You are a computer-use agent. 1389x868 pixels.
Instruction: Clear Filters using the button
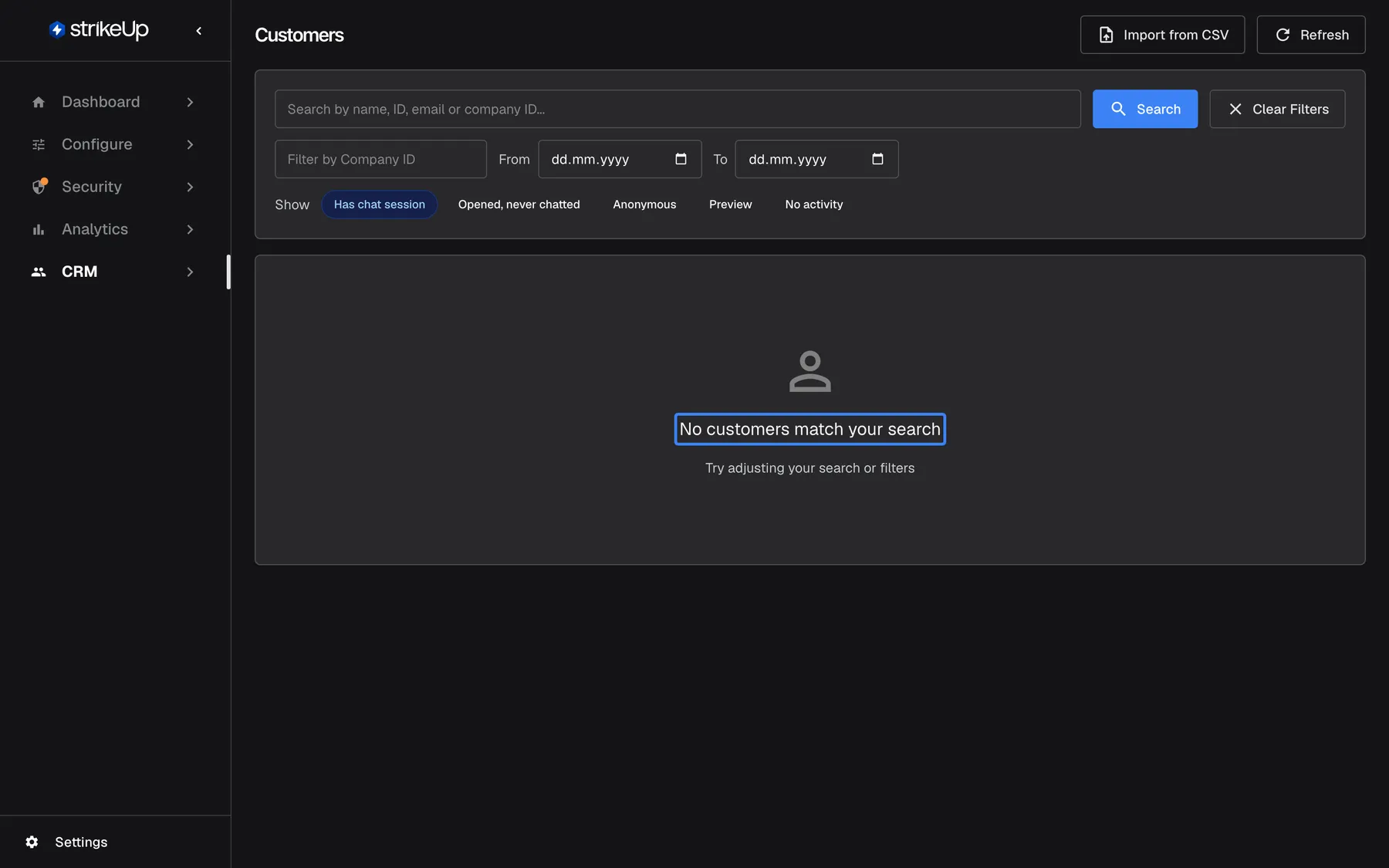click(1277, 109)
